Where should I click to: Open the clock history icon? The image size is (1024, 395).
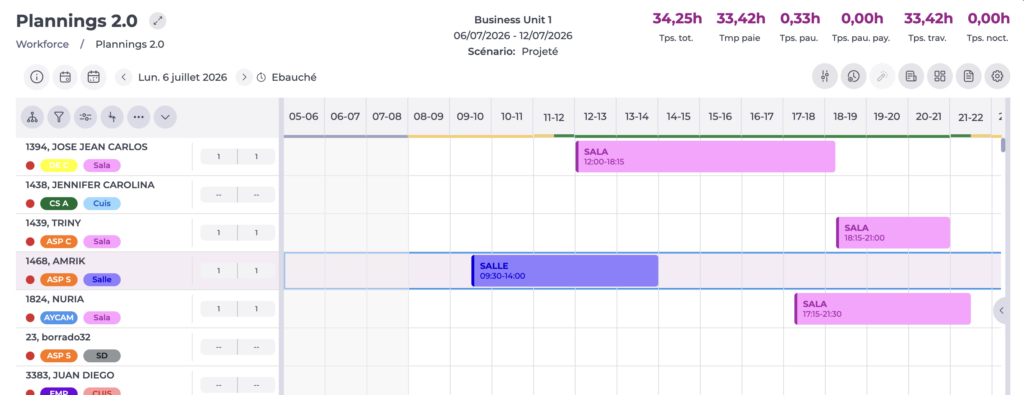coord(853,76)
